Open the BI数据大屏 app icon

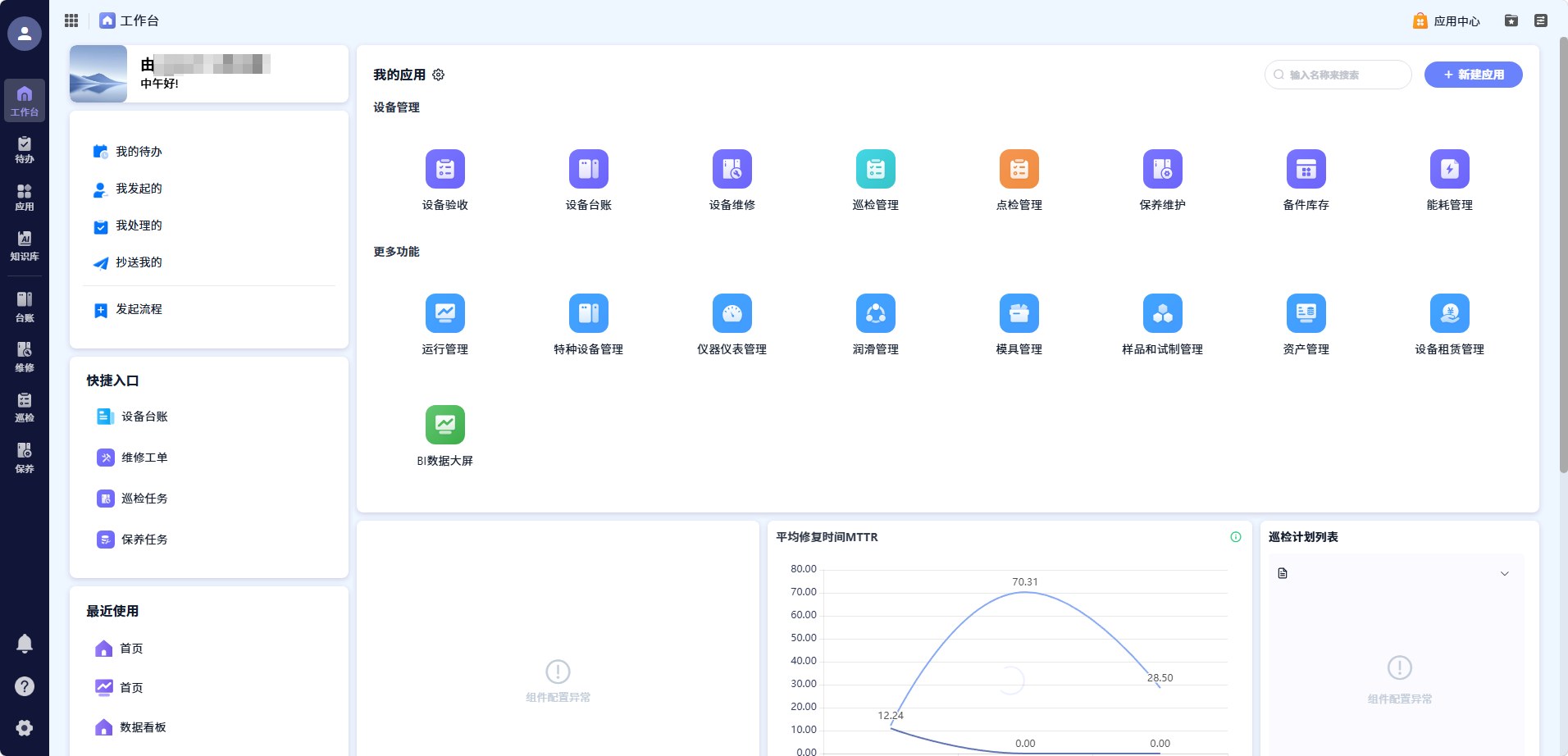tap(445, 425)
